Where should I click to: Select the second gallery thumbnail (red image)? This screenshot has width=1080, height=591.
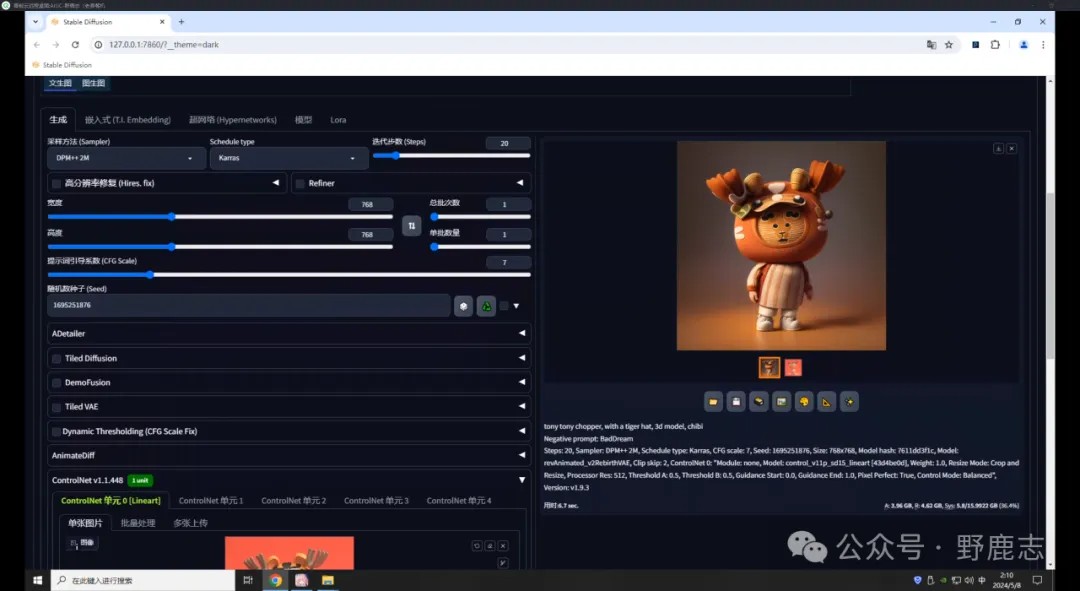tap(793, 368)
